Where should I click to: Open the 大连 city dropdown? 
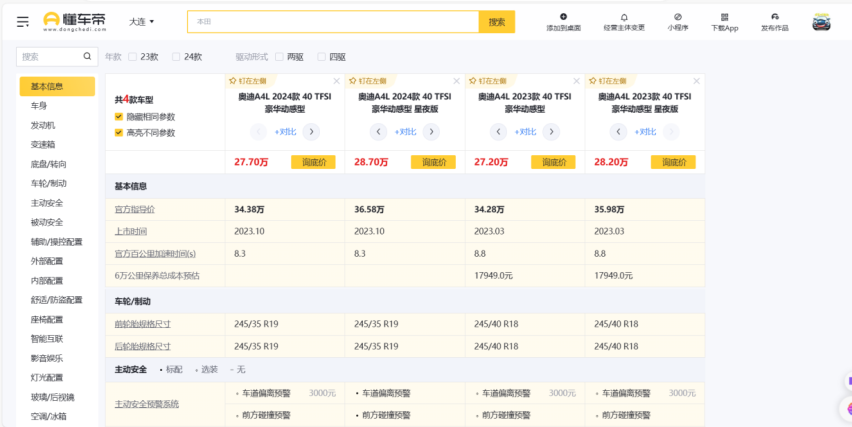(x=141, y=21)
